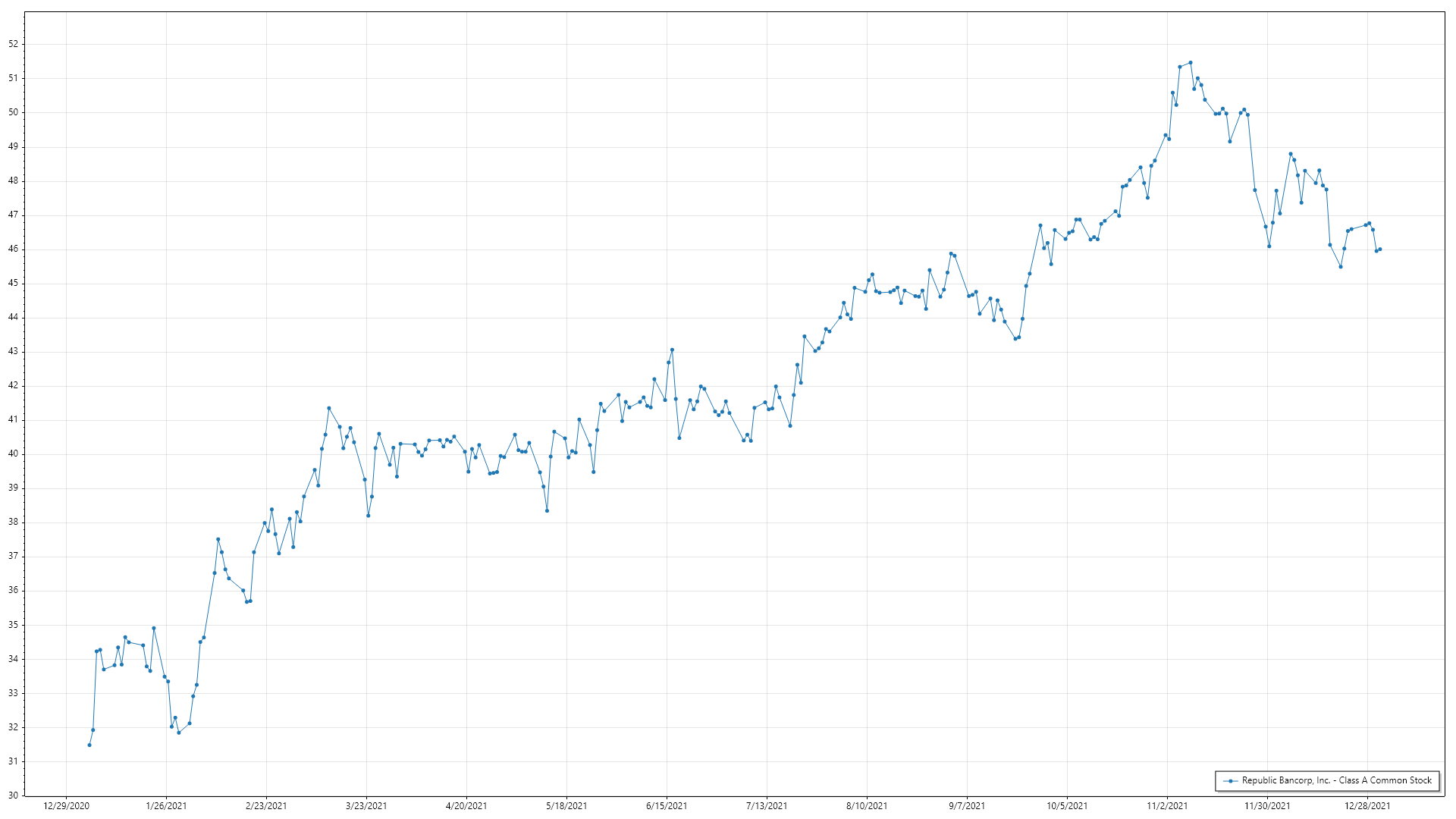This screenshot has height=819, width=1456.
Task: Click the 40 label on the y-axis
Action: pos(13,454)
